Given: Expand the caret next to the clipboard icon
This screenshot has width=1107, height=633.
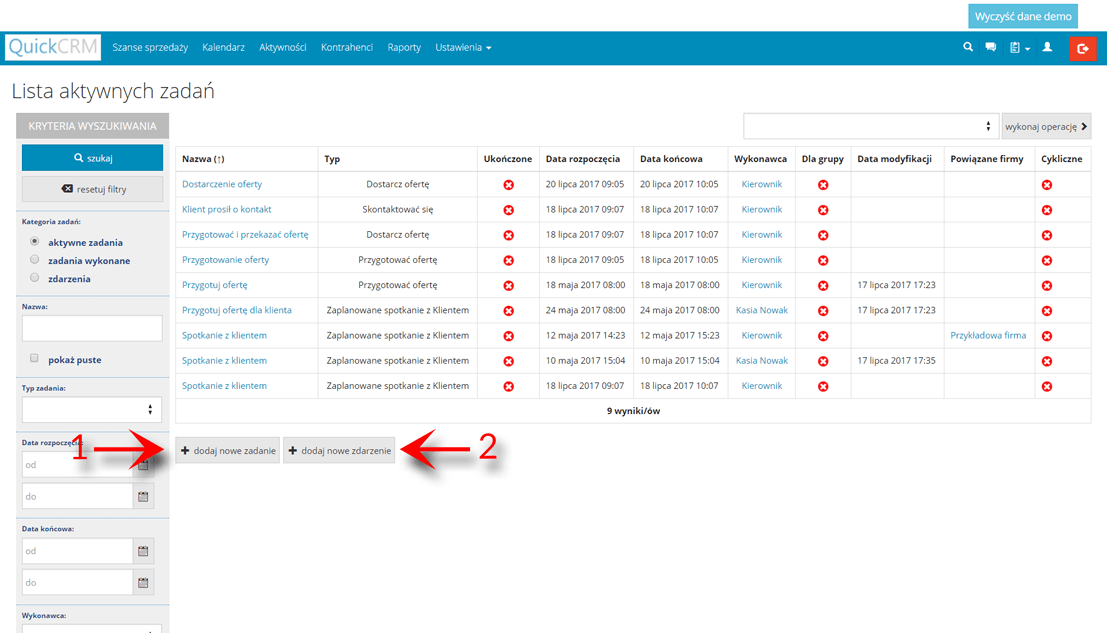Looking at the screenshot, I should (1026, 47).
